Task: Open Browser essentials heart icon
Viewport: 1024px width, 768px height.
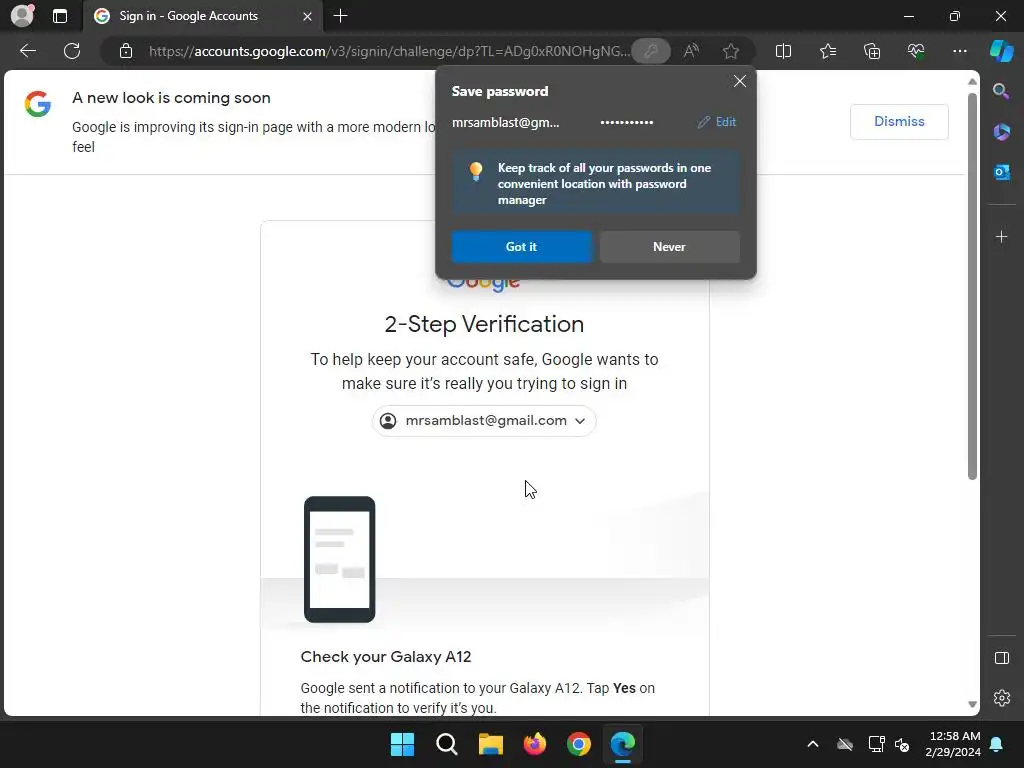Action: coord(916,51)
